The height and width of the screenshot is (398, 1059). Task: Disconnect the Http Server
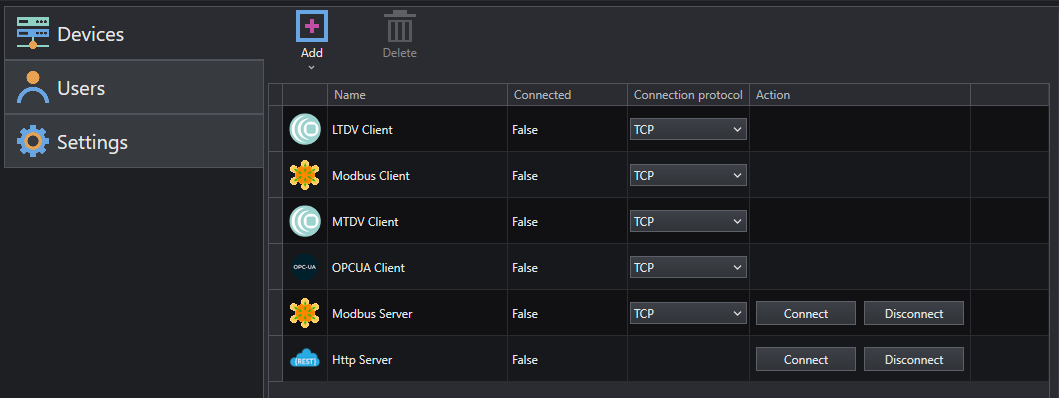pyautogui.click(x=914, y=359)
